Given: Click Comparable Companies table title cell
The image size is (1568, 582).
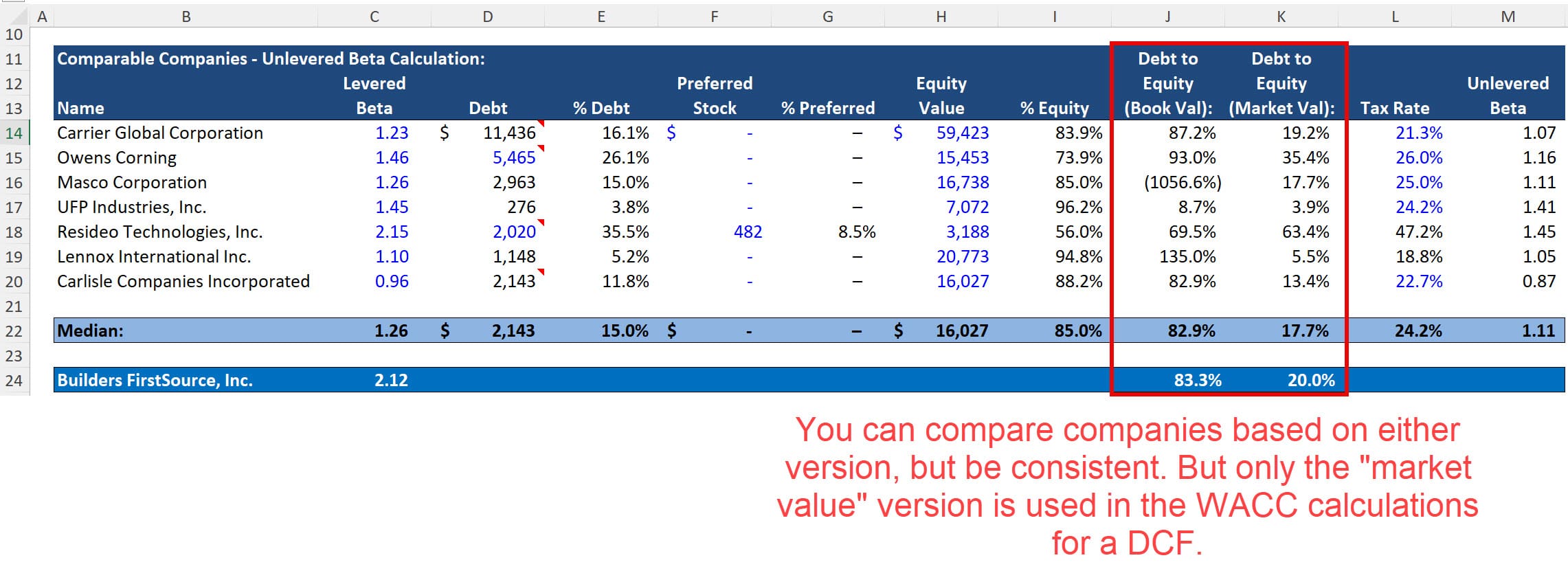Looking at the screenshot, I should tap(271, 58).
